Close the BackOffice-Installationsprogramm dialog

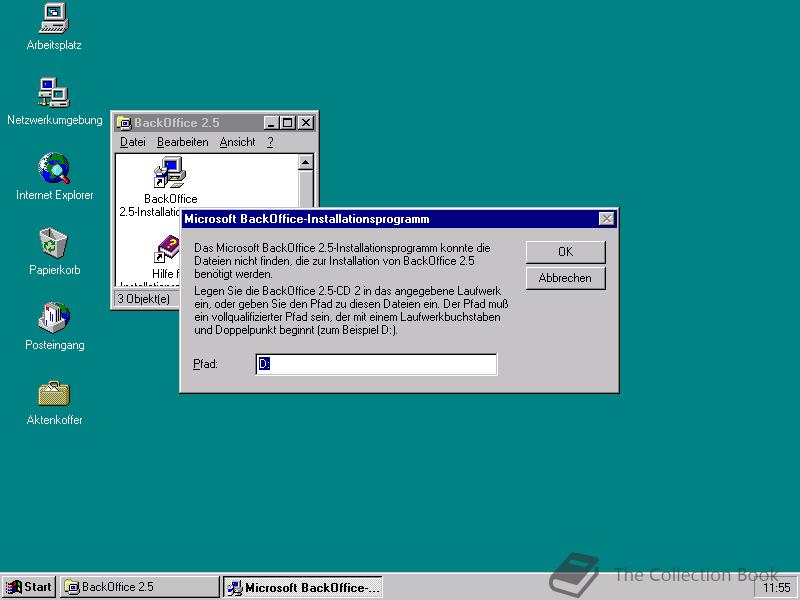pyautogui.click(x=606, y=219)
